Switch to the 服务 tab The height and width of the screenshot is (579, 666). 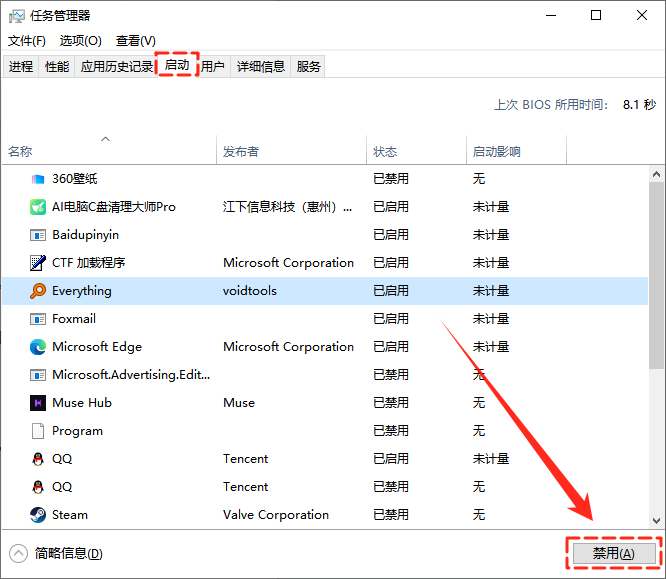(308, 66)
